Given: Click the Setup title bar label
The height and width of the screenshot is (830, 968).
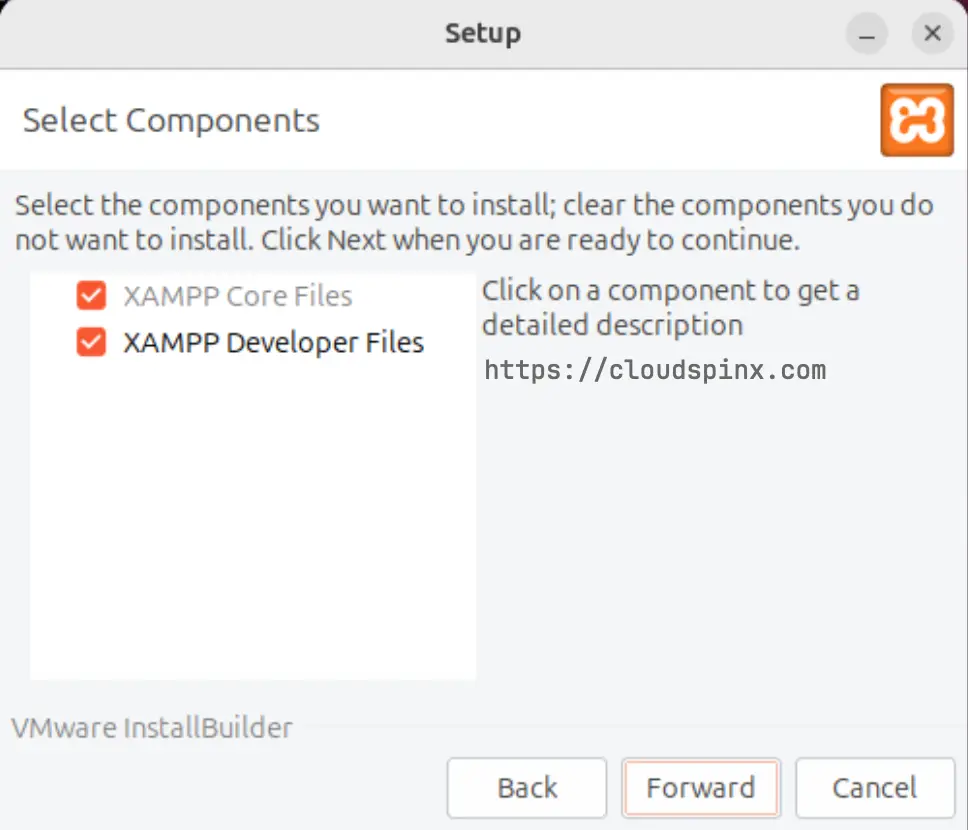Looking at the screenshot, I should [483, 33].
